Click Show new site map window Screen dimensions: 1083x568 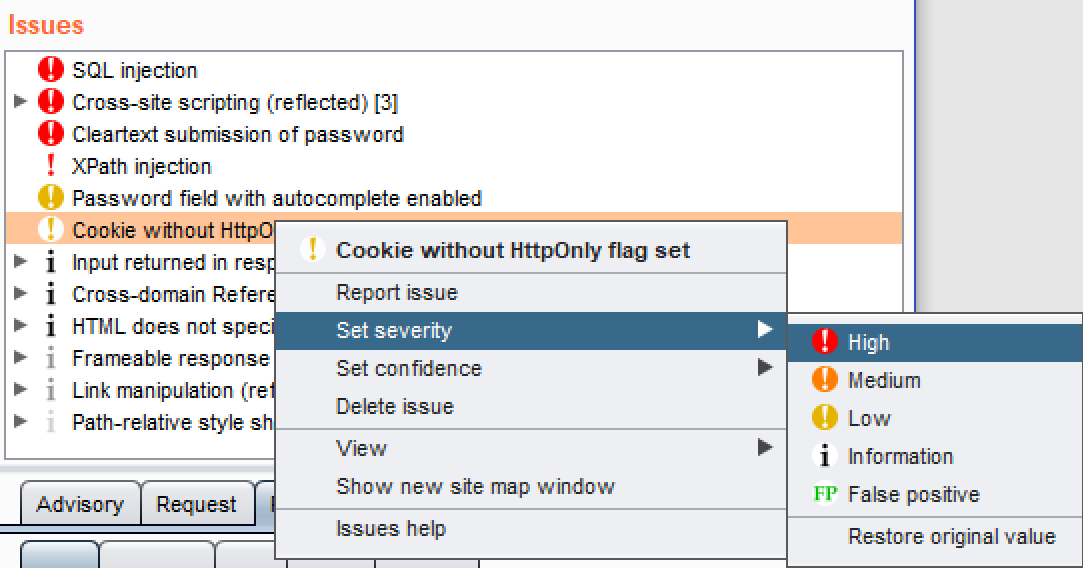(x=475, y=486)
